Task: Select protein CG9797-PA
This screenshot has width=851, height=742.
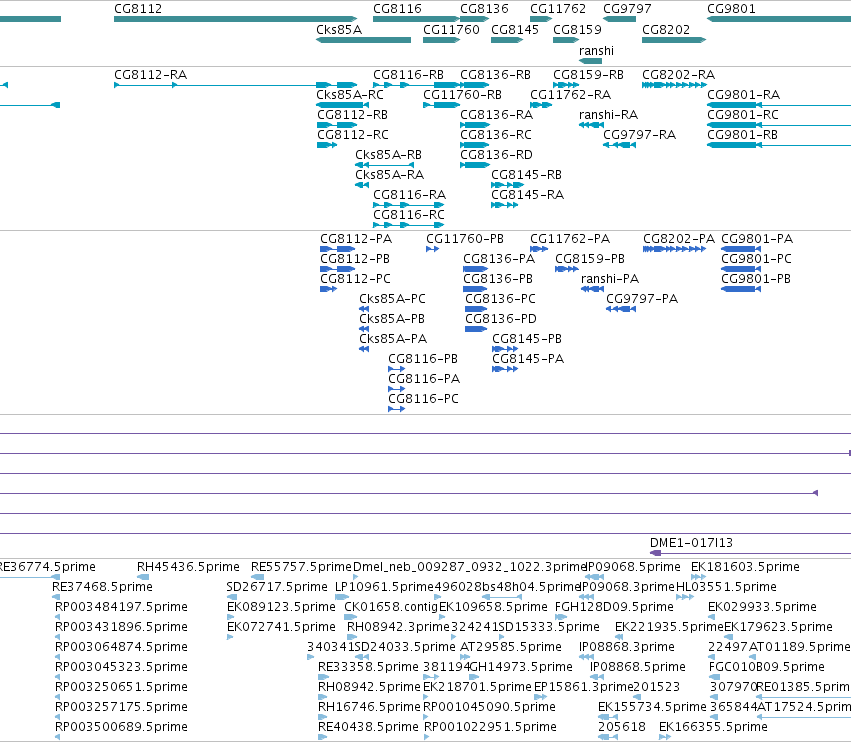Action: coord(621,309)
